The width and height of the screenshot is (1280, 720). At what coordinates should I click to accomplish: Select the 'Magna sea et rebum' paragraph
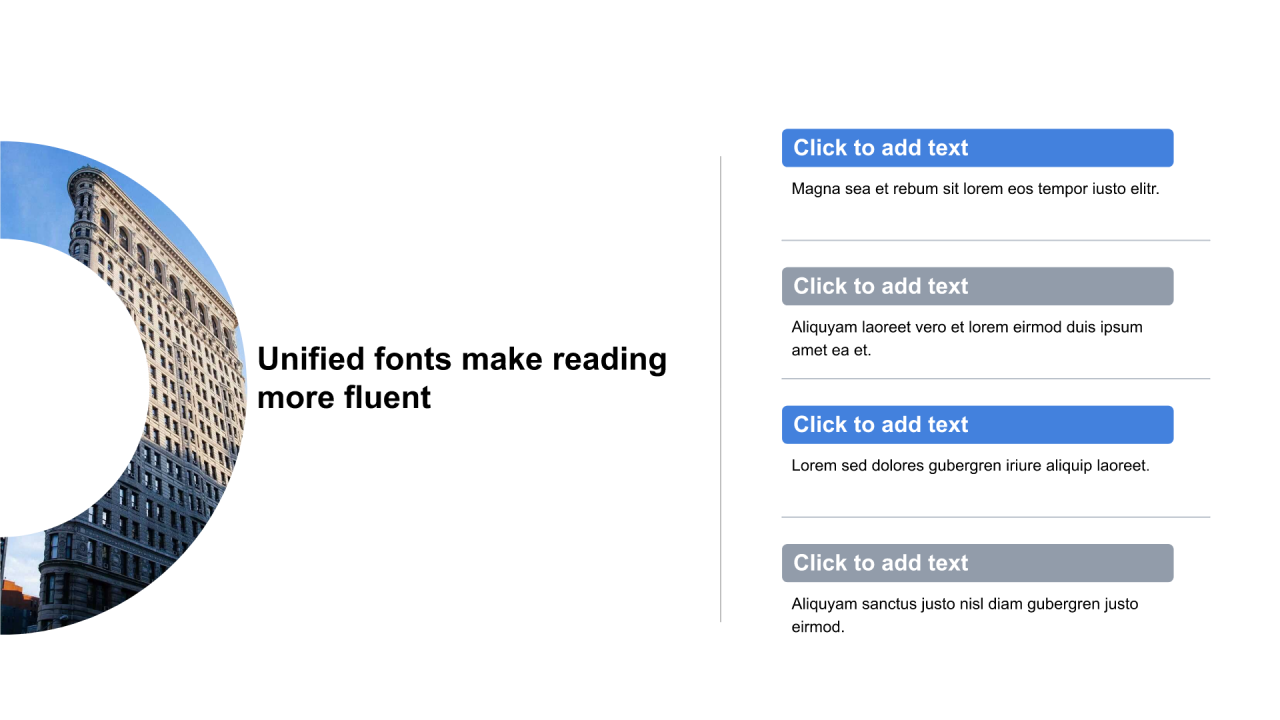click(975, 188)
